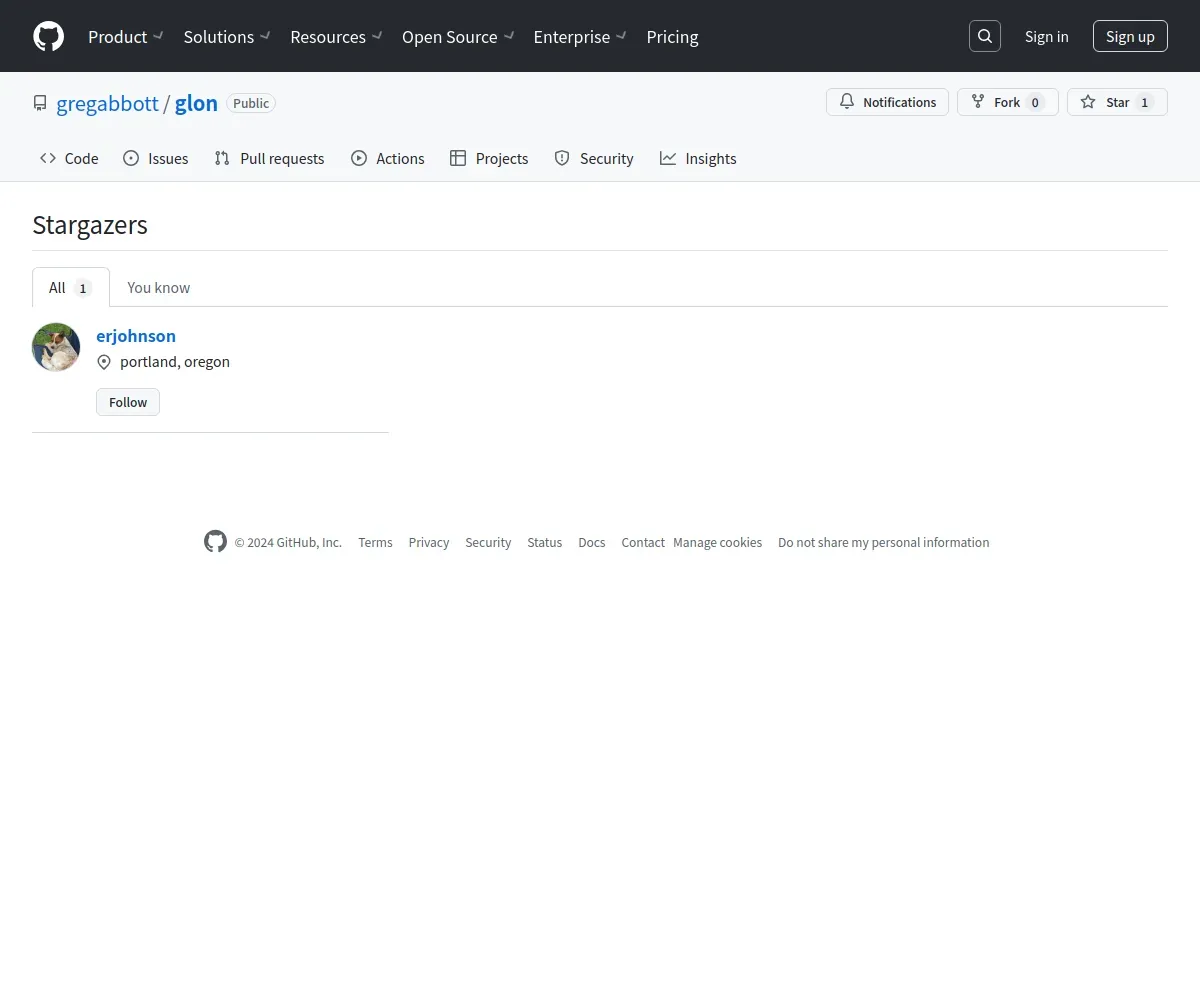Open the Pull requests tab
1200x1000 pixels.
coord(269,158)
